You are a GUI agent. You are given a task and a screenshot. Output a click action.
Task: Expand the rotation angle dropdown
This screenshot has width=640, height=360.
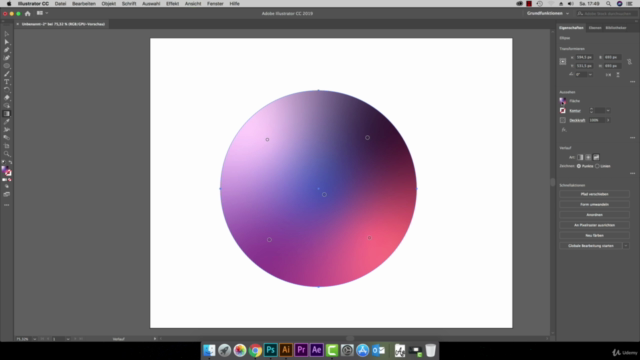pyautogui.click(x=590, y=75)
